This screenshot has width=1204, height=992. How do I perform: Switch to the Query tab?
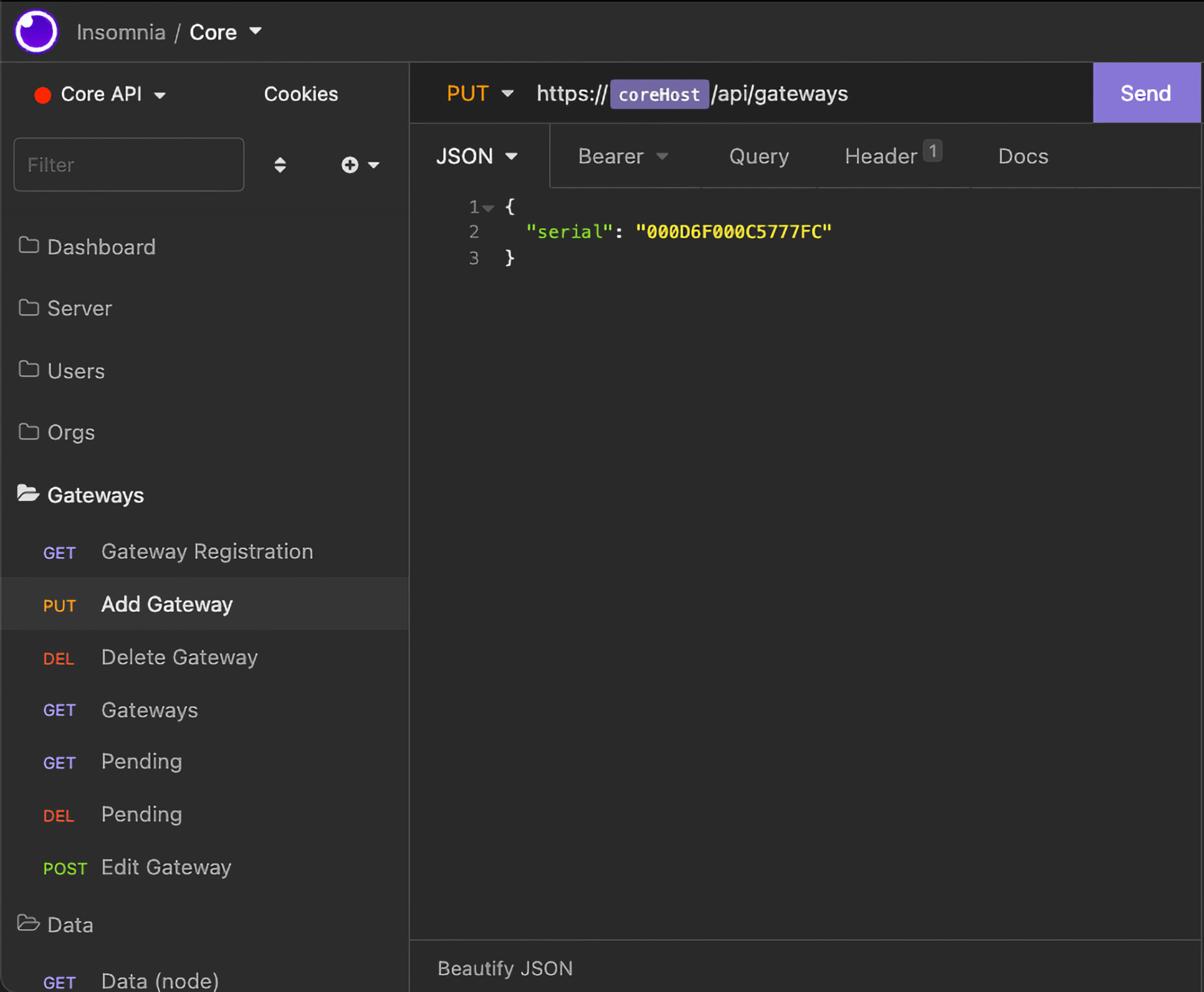tap(758, 156)
